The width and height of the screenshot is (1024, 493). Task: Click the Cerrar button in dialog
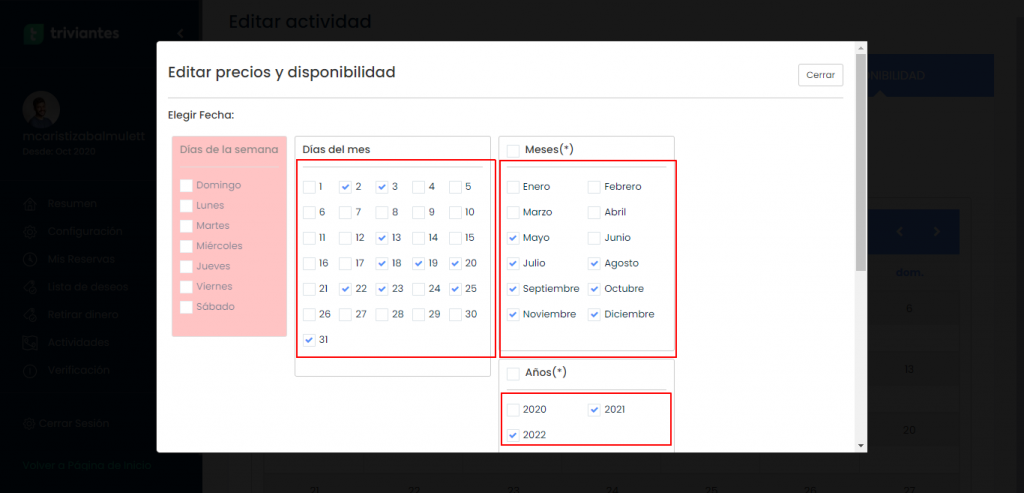point(820,75)
